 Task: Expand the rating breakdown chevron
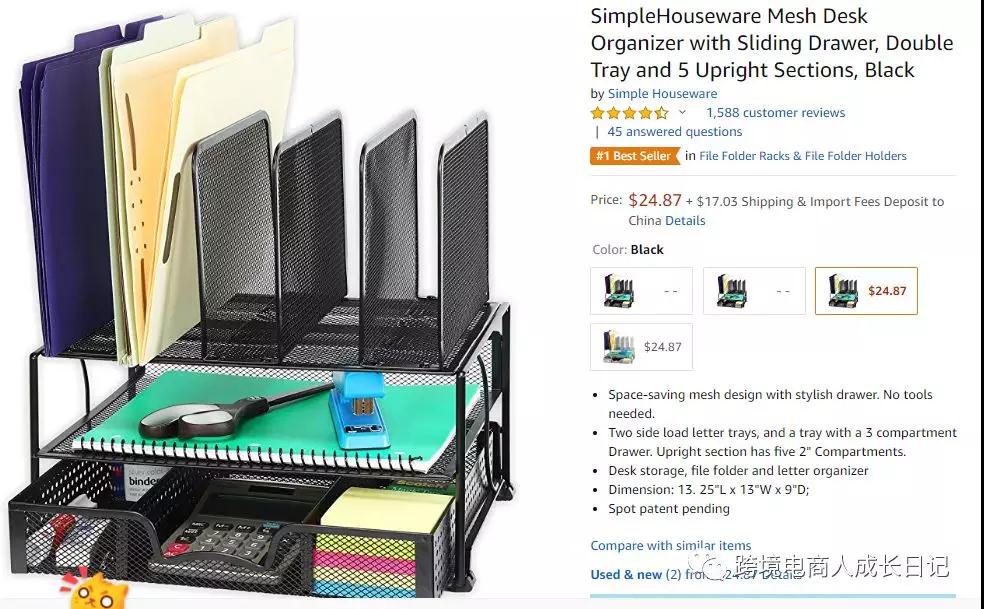tap(682, 113)
